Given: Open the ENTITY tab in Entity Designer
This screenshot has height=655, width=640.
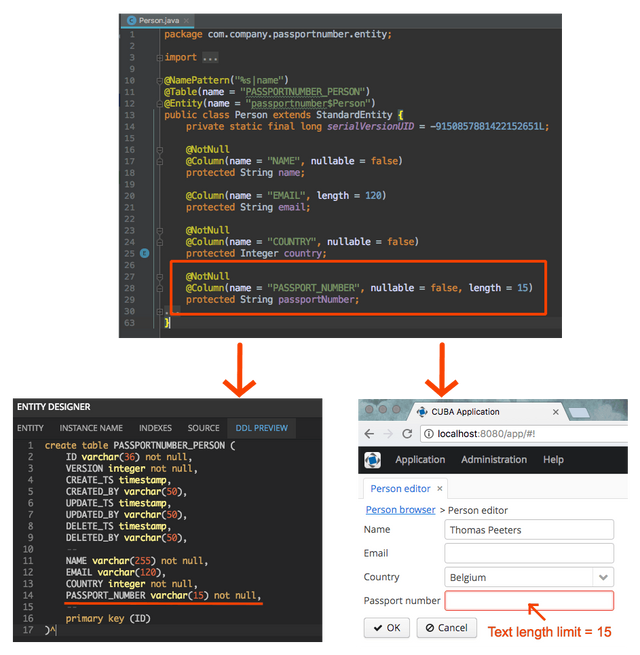Looking at the screenshot, I should [x=30, y=428].
